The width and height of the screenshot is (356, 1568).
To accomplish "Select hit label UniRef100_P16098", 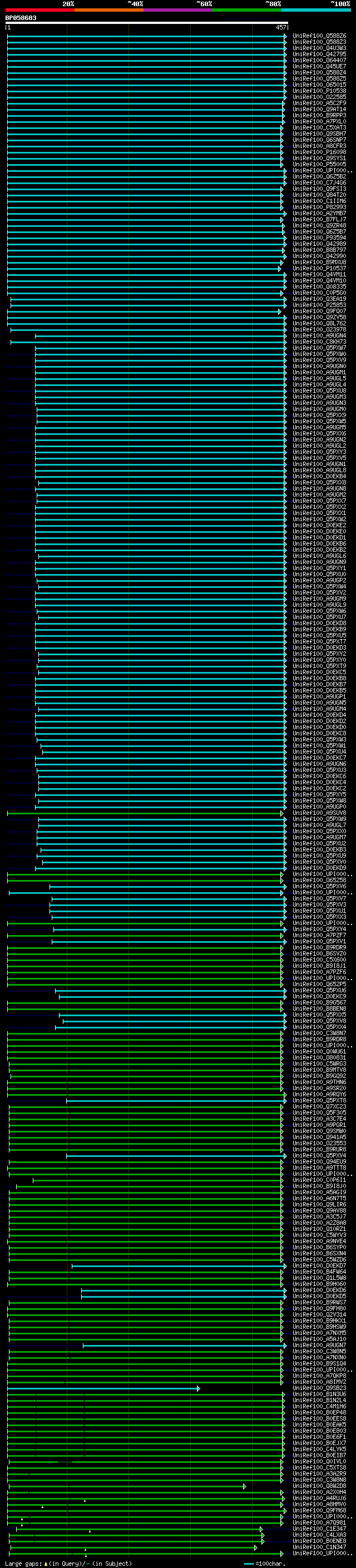I will pyautogui.click(x=319, y=152).
